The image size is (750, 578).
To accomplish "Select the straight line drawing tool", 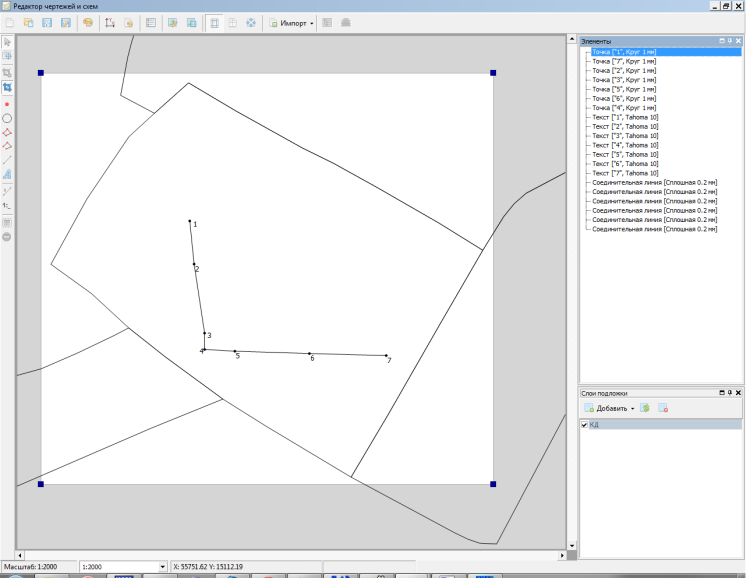I will [x=7, y=160].
